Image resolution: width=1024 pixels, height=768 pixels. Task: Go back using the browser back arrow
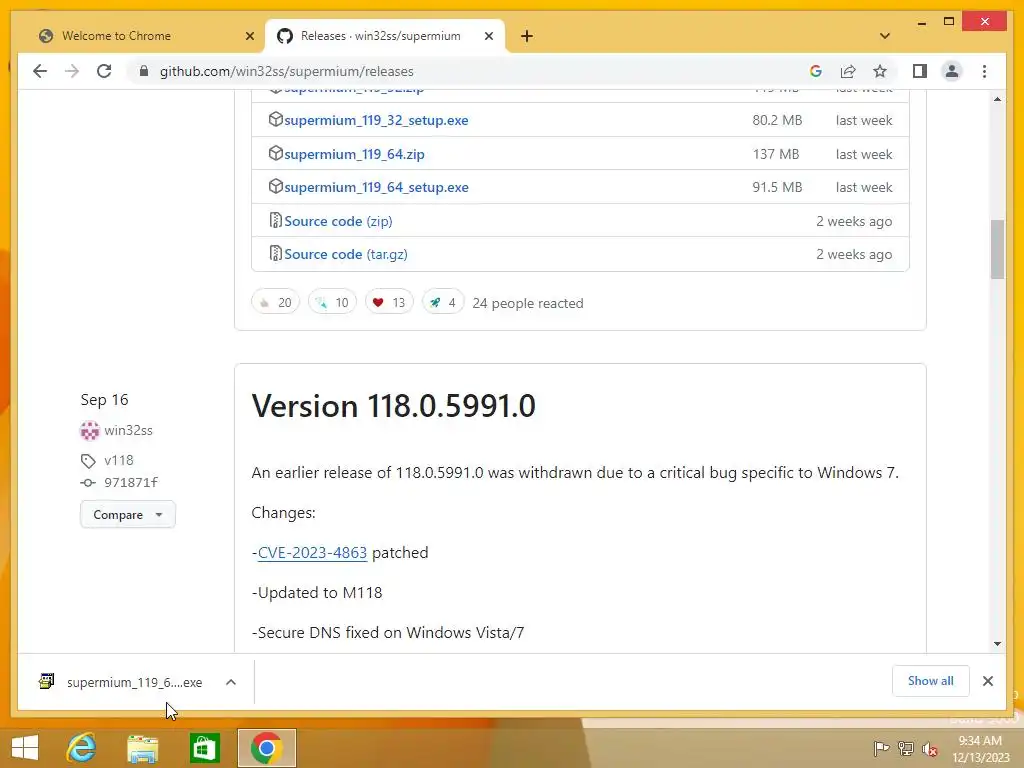(40, 71)
